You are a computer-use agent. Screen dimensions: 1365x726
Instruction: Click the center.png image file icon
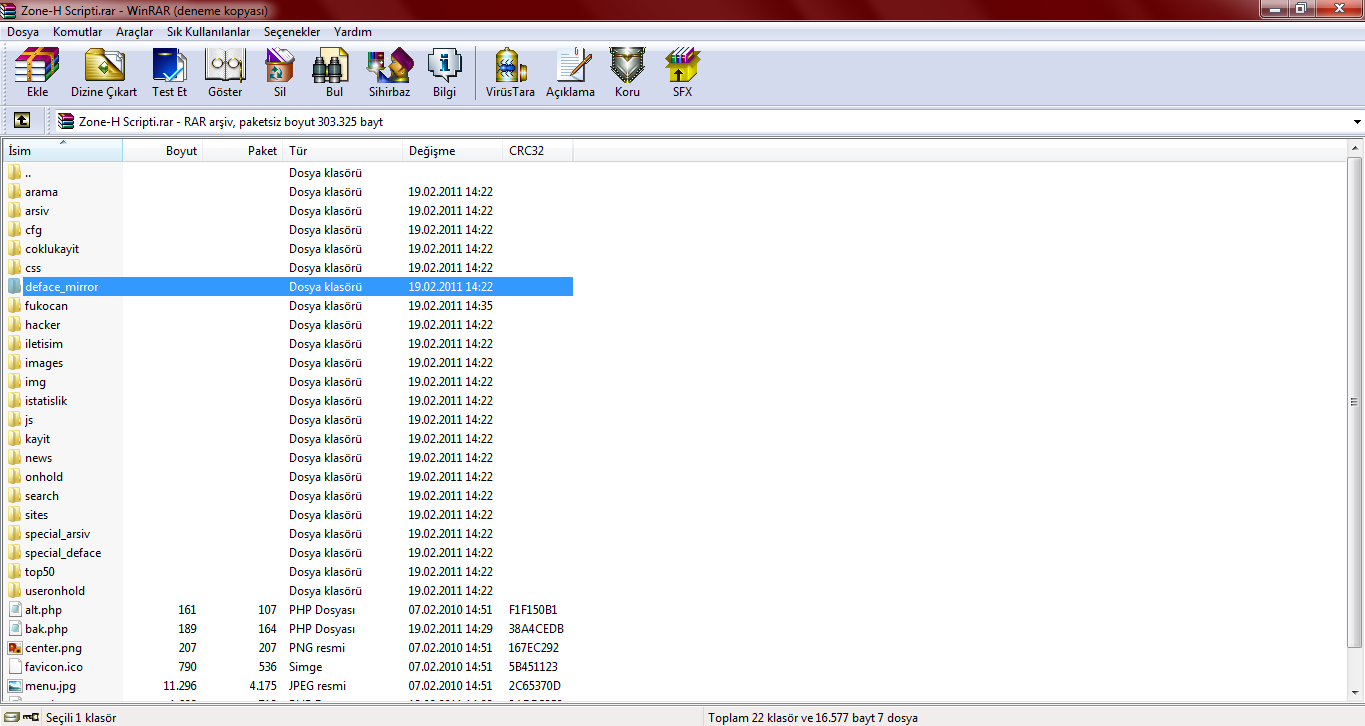pos(14,648)
